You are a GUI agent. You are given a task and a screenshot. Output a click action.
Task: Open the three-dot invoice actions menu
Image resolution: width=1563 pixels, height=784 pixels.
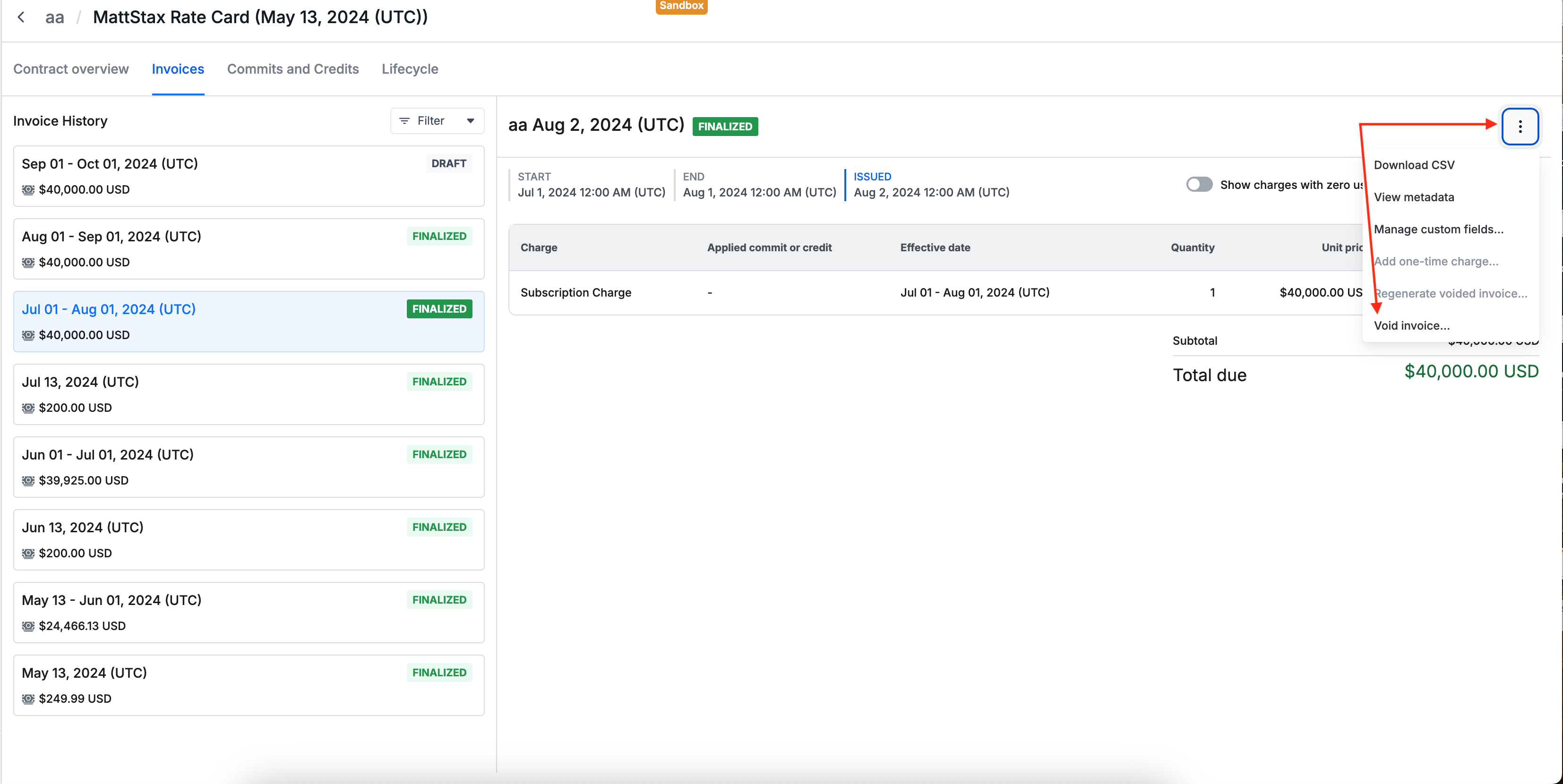[x=1520, y=126]
